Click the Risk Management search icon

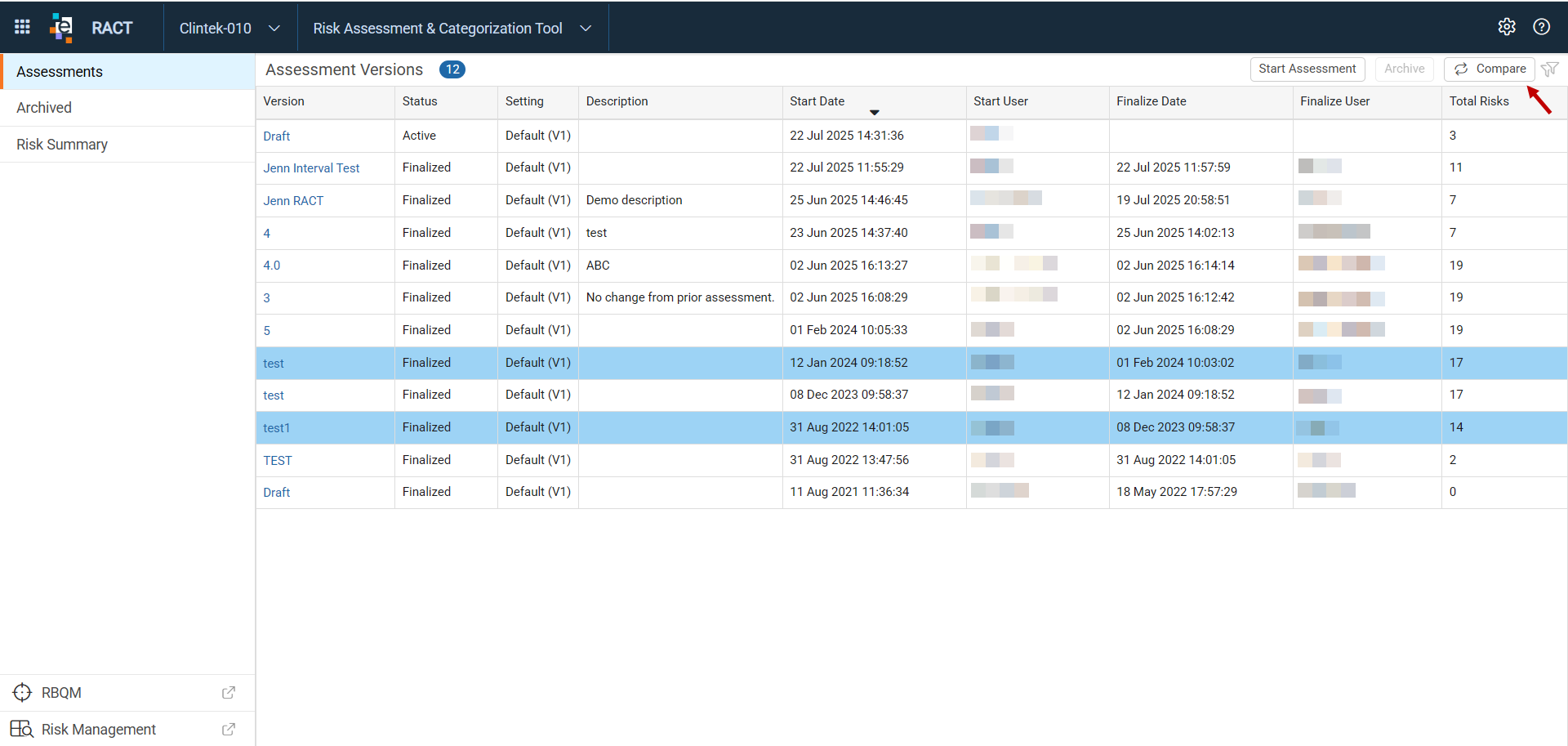pyautogui.click(x=22, y=729)
